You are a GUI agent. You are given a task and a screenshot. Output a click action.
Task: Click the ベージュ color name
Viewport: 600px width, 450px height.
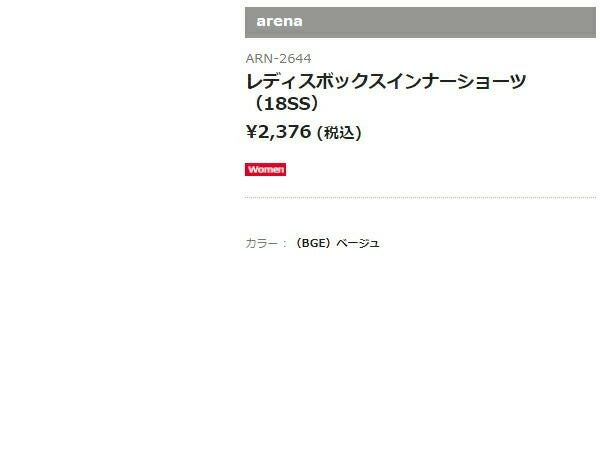coord(357,243)
